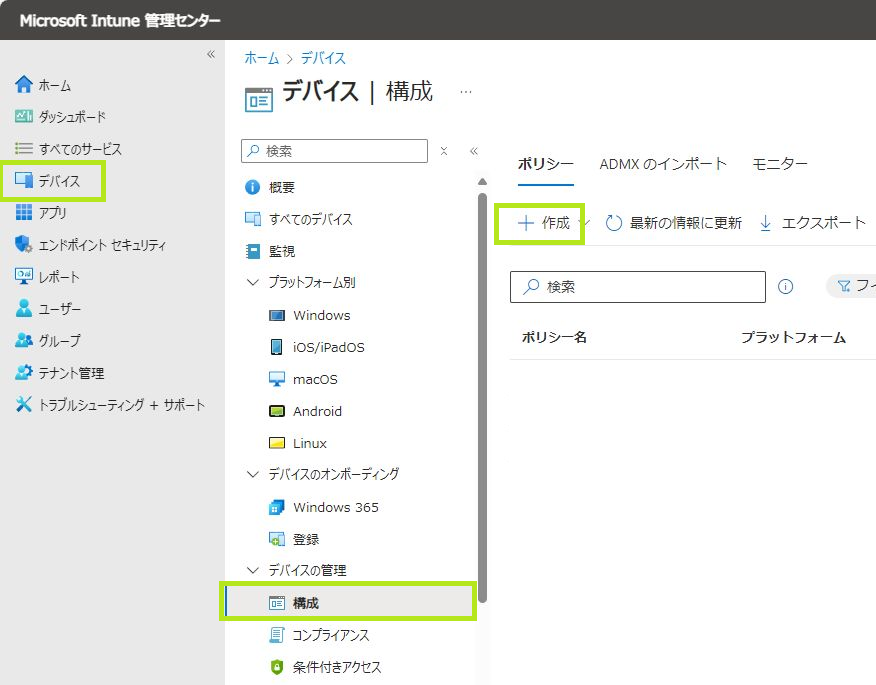Open the 作成 dropdown arrow
Screen dimensions: 876x685
pyautogui.click(x=586, y=223)
